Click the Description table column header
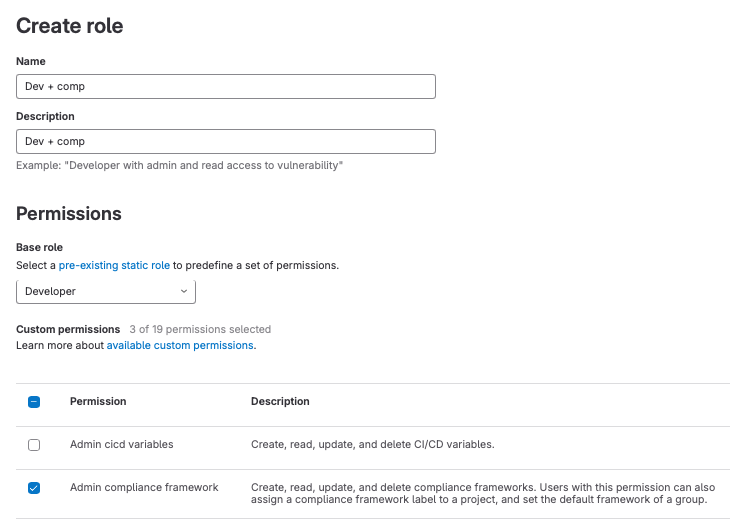Image resolution: width=738 pixels, height=521 pixels. 280,402
